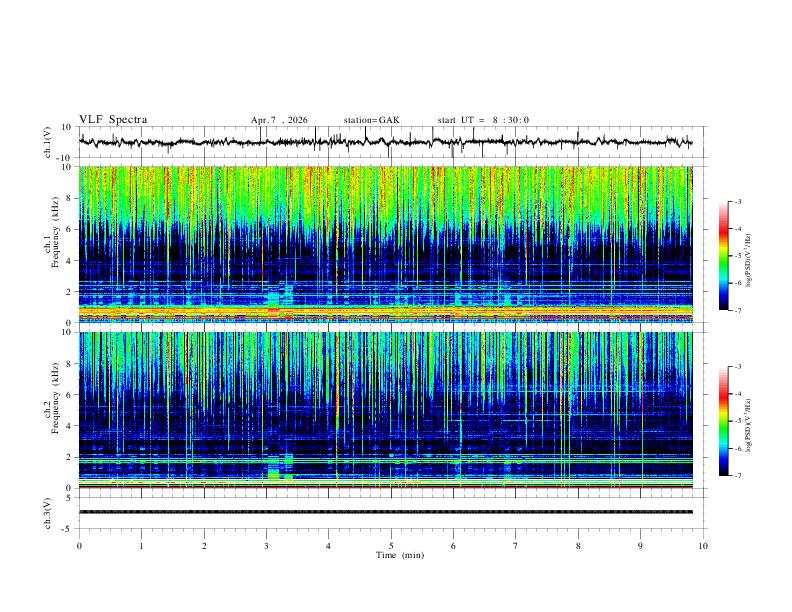Click the ch.2 "Frequency (kHz)" axis label
792x612 pixels.
(55, 398)
